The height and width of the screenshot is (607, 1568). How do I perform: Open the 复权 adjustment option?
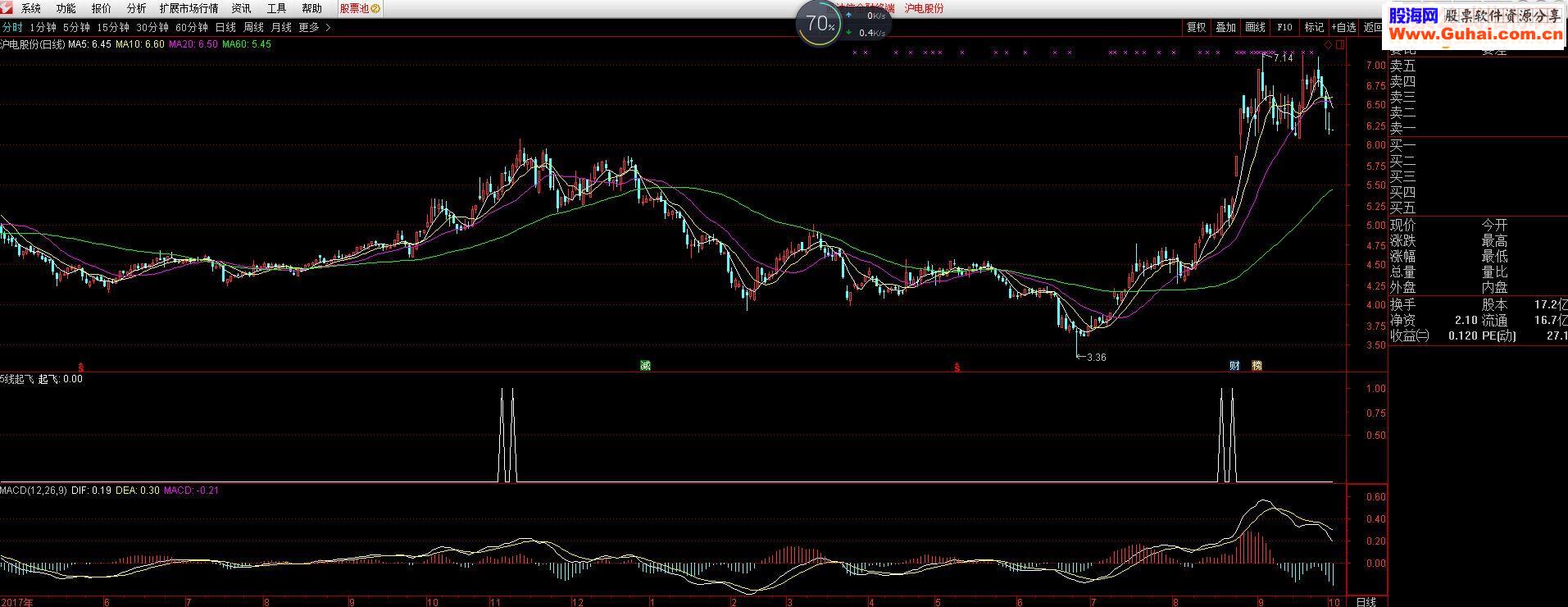coord(1196,27)
